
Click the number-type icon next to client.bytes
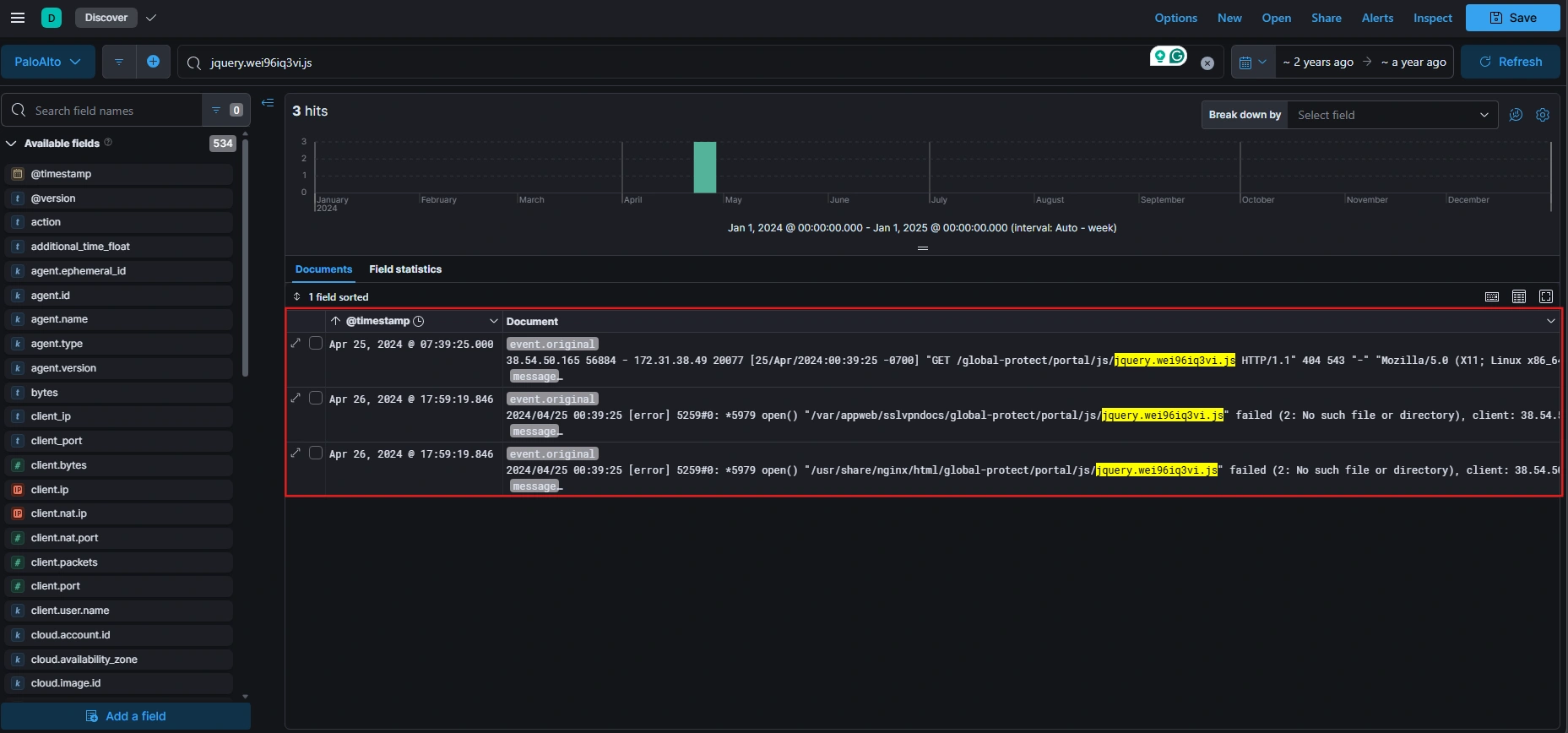pyautogui.click(x=17, y=465)
